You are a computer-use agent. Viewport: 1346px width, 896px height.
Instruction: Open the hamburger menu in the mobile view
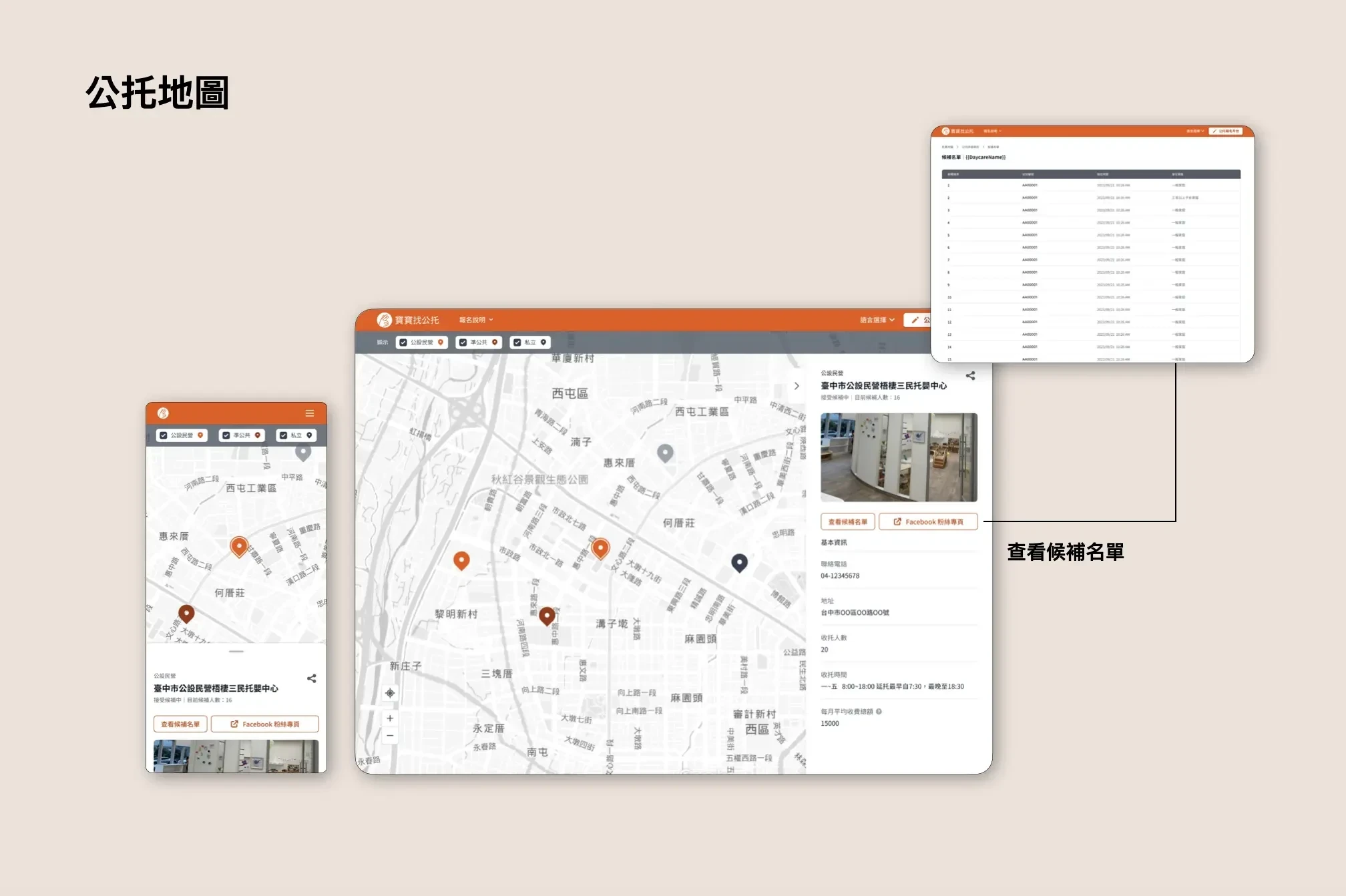click(x=310, y=413)
